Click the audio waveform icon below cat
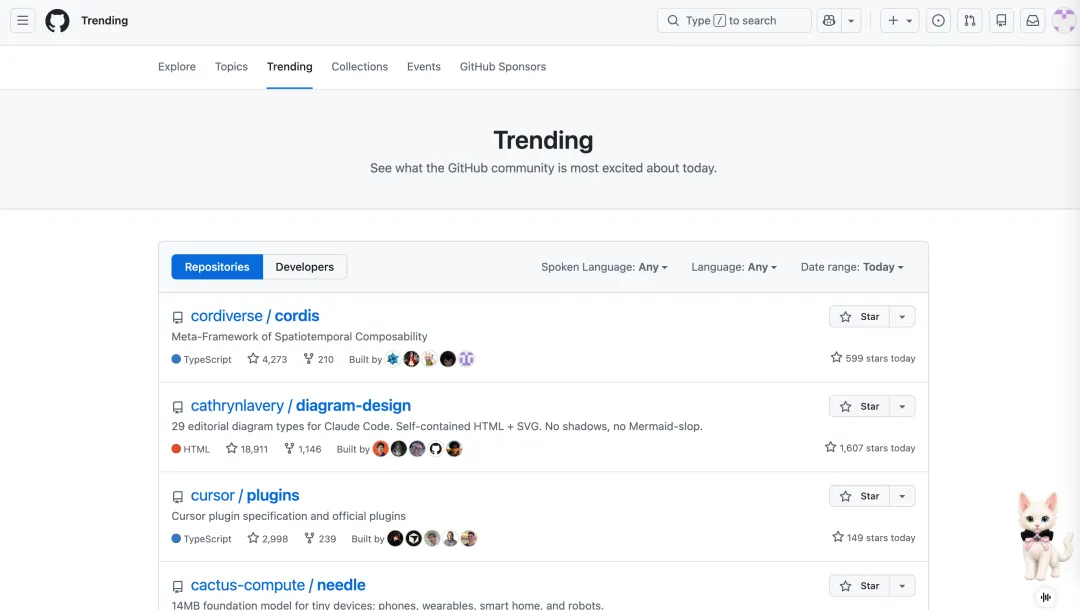The image size is (1080, 610). tap(1046, 598)
